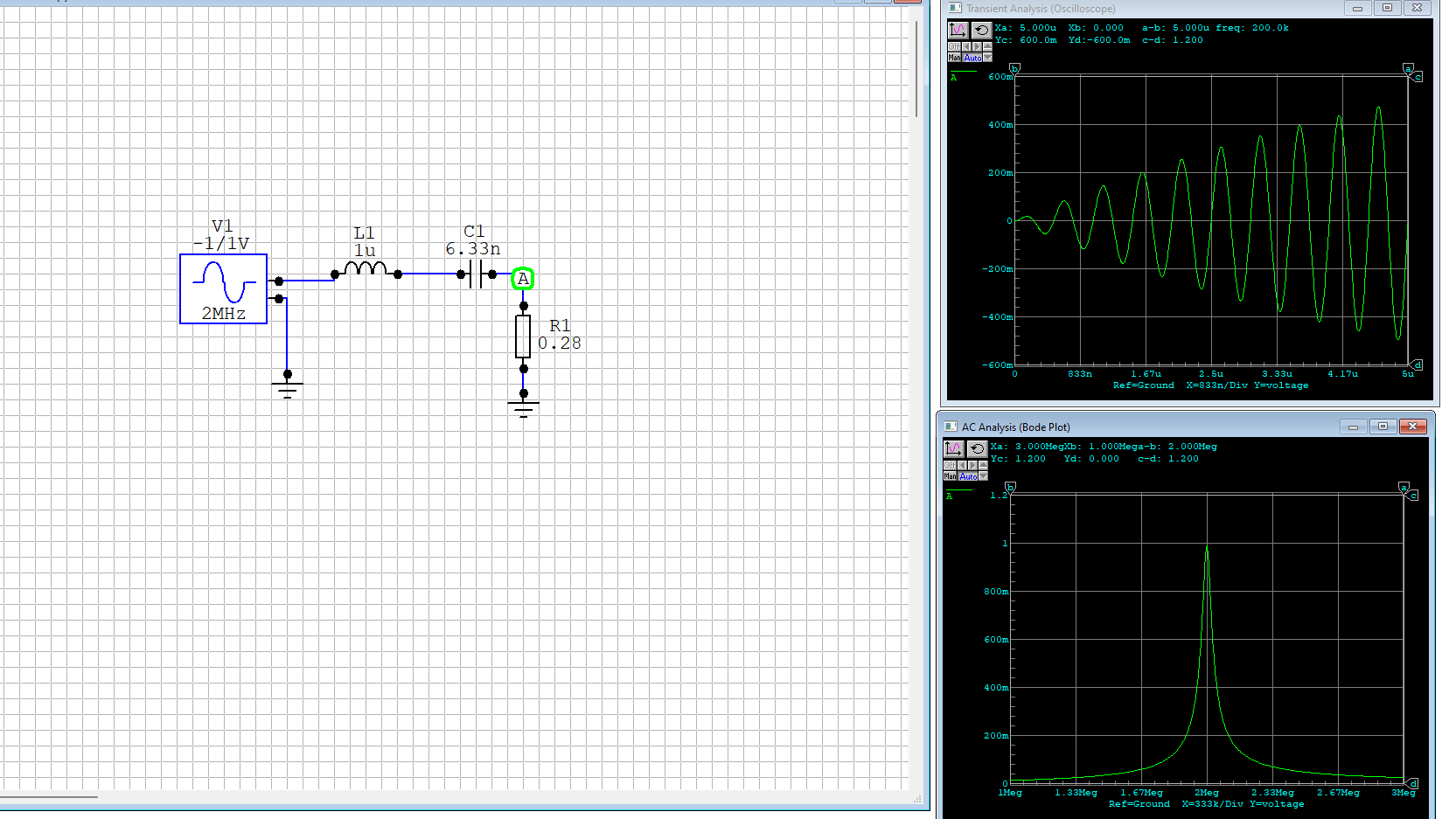Select the V1 2MHz signal generator

pyautogui.click(x=223, y=288)
